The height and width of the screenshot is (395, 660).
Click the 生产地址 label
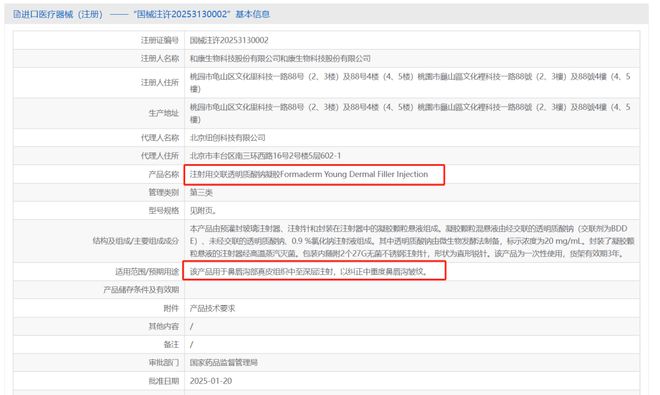[164, 113]
